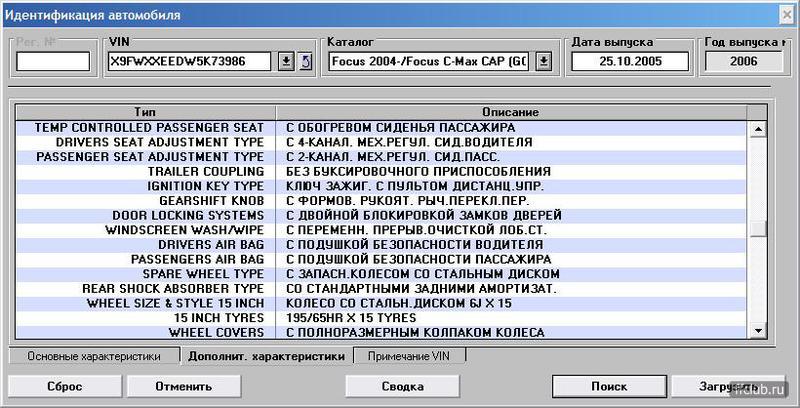
Task: Switch to Дополнит. характеристики tab
Action: pos(266,356)
